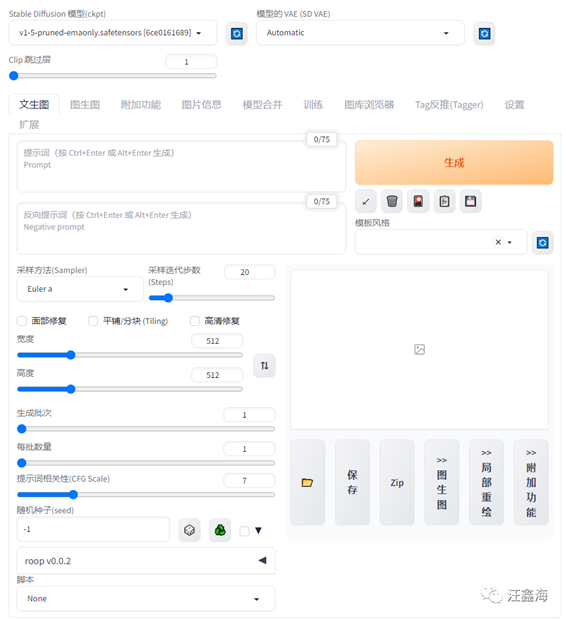Click the clipboard paste styles icon
This screenshot has width=566, height=620.
click(x=444, y=201)
